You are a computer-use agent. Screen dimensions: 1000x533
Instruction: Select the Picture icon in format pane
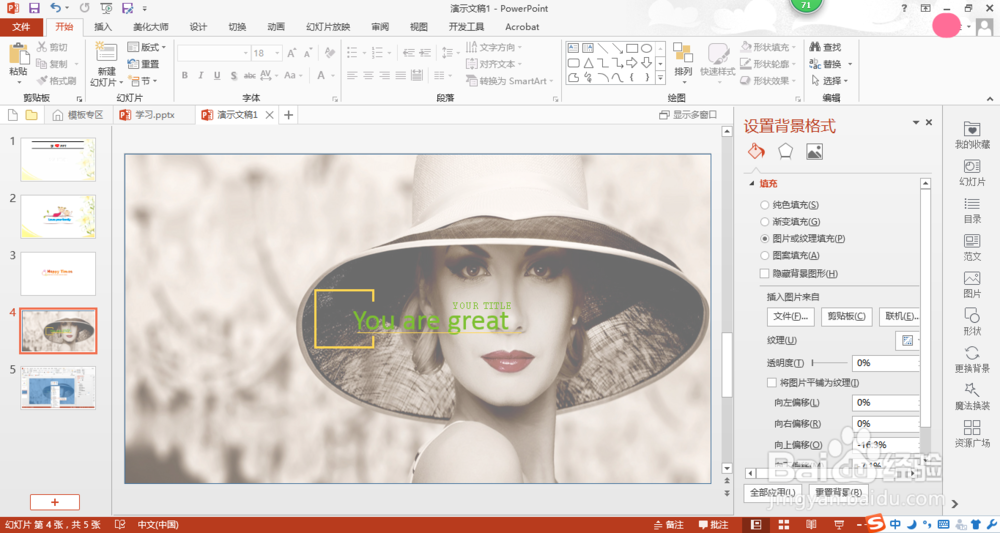click(x=814, y=151)
